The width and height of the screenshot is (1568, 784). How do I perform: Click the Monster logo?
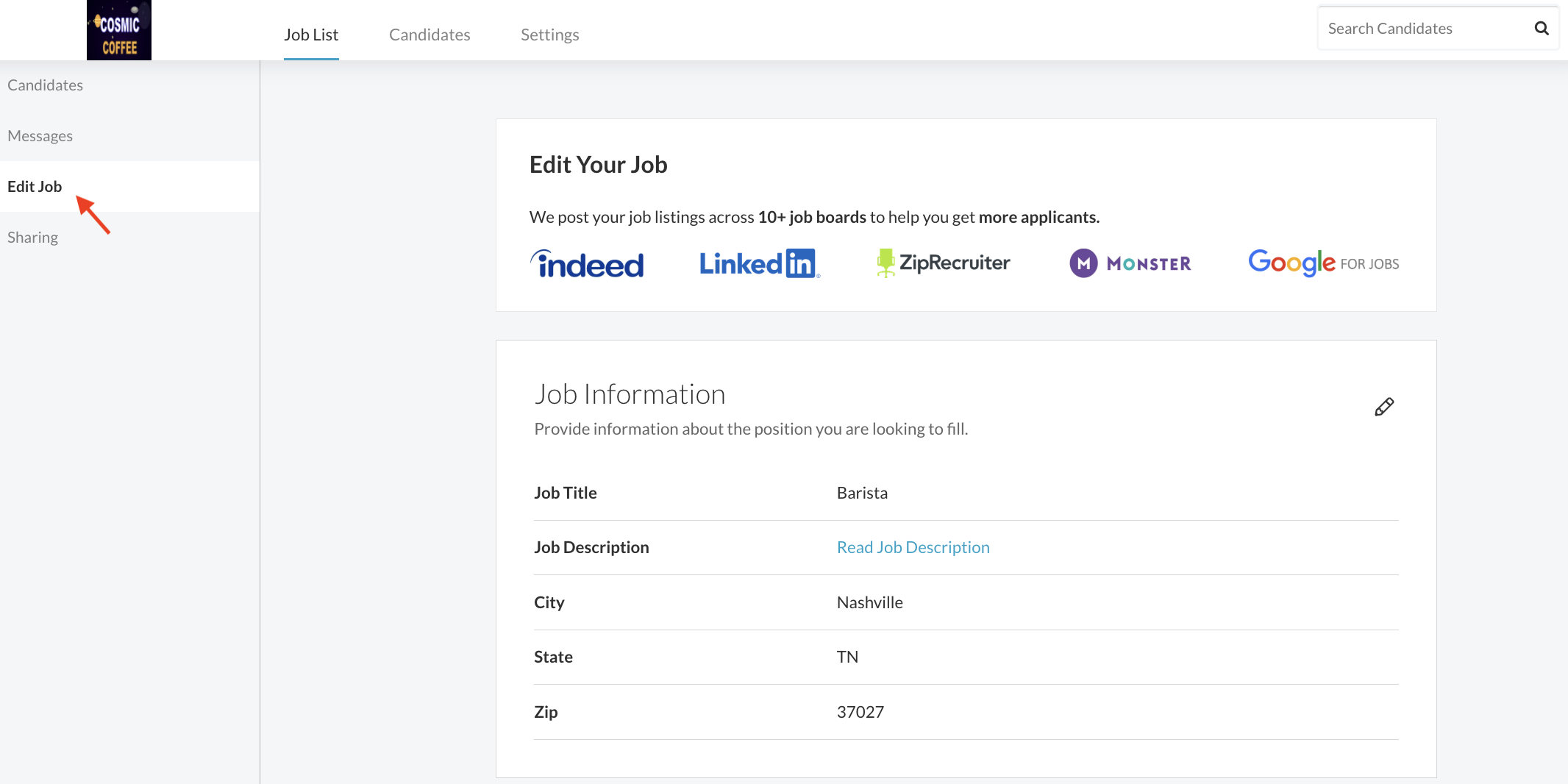(x=1130, y=263)
